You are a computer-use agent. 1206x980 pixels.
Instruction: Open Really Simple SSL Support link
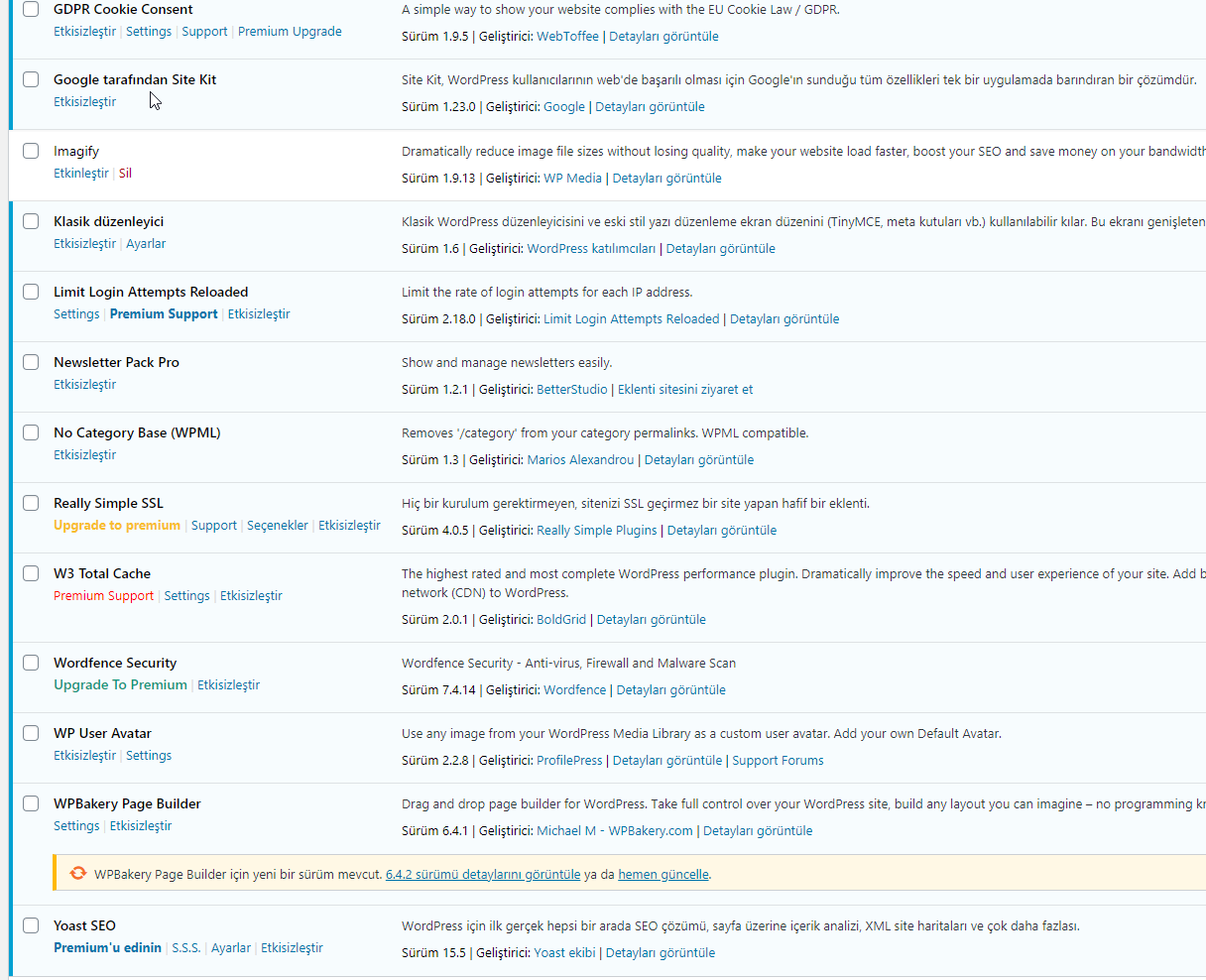214,525
